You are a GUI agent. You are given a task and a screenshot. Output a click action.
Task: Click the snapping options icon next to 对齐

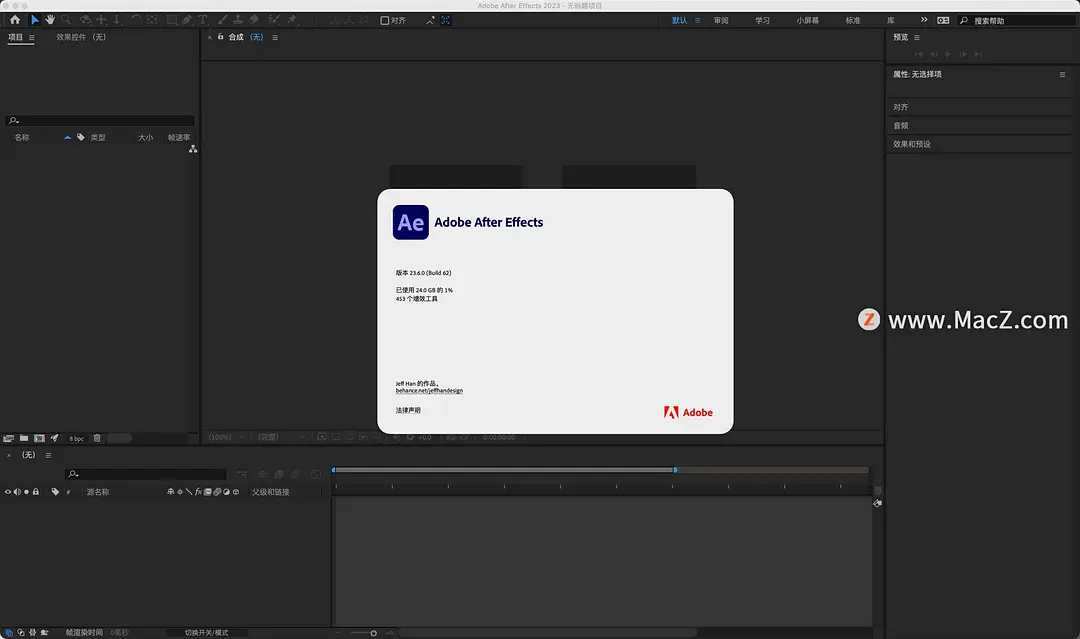point(430,20)
